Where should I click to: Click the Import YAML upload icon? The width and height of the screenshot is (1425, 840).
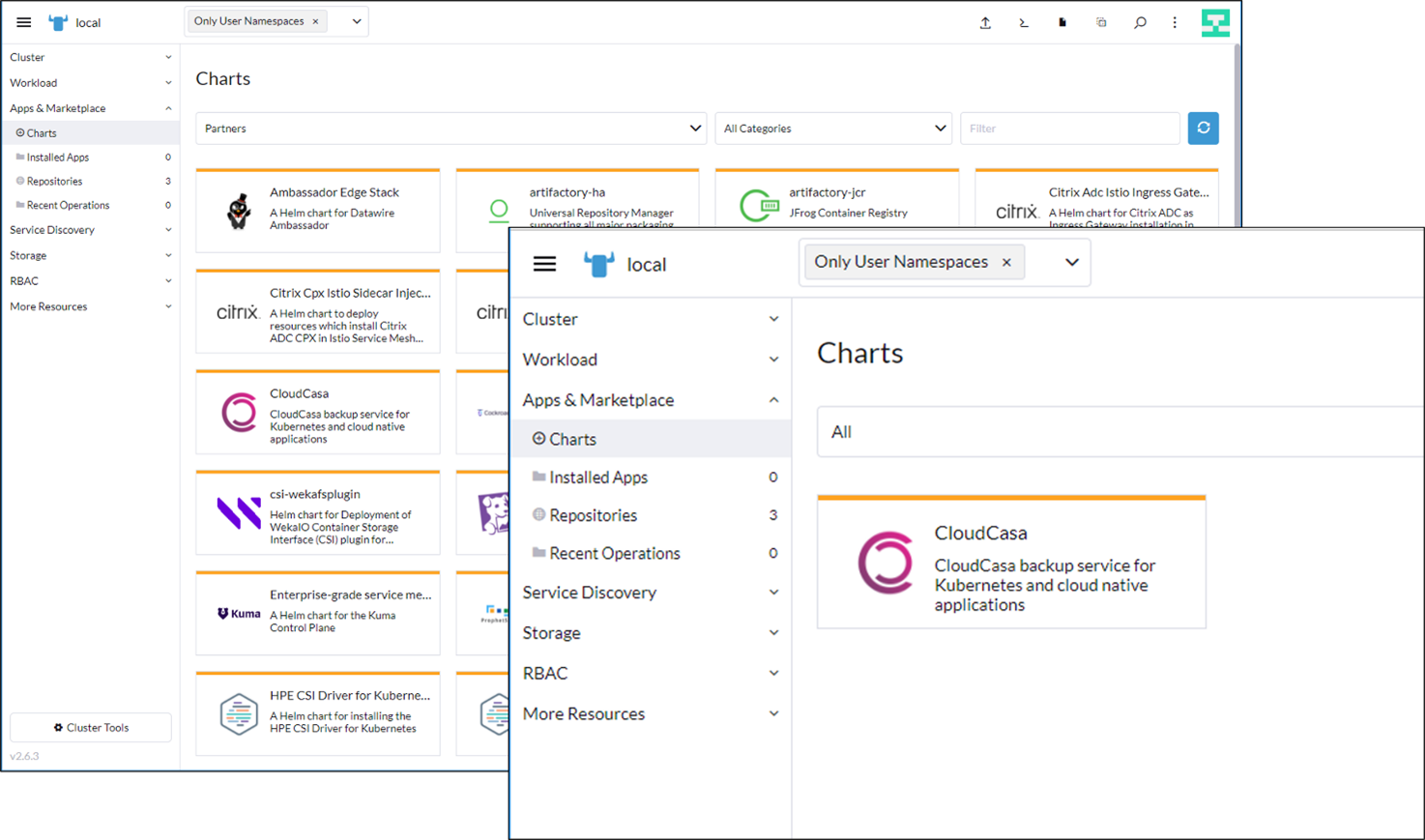[x=985, y=22]
